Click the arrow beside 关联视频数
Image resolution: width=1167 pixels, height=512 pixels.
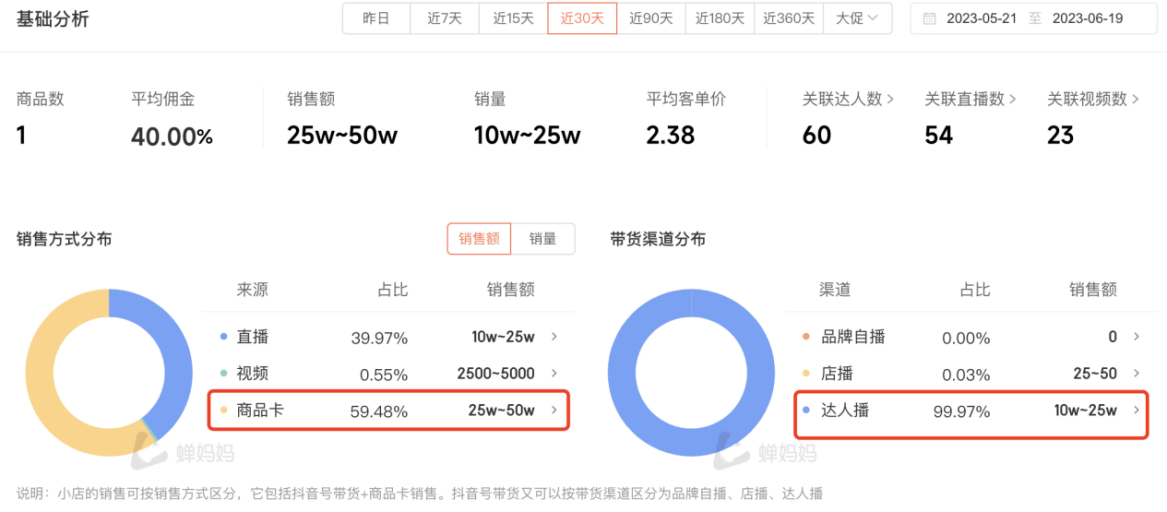tap(1135, 99)
